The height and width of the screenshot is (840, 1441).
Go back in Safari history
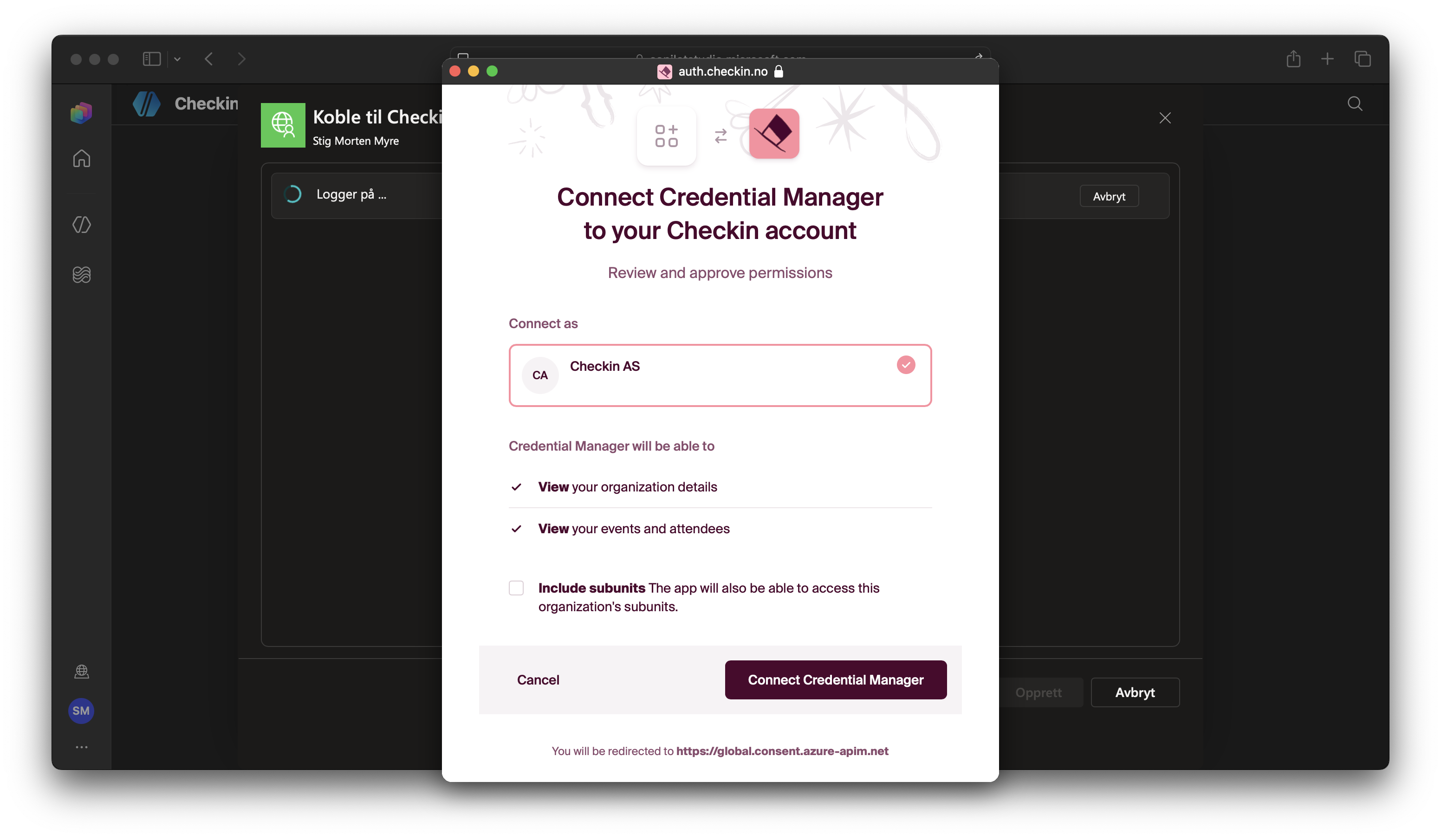[x=209, y=59]
